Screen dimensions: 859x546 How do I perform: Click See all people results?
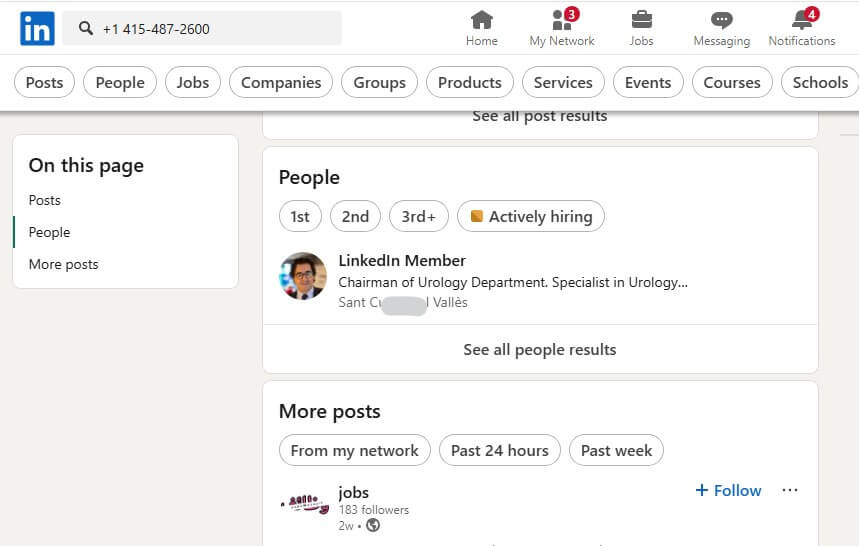pos(540,349)
